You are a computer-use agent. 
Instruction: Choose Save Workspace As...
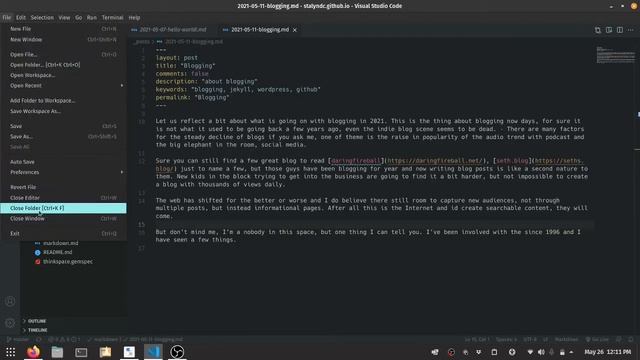point(63,111)
